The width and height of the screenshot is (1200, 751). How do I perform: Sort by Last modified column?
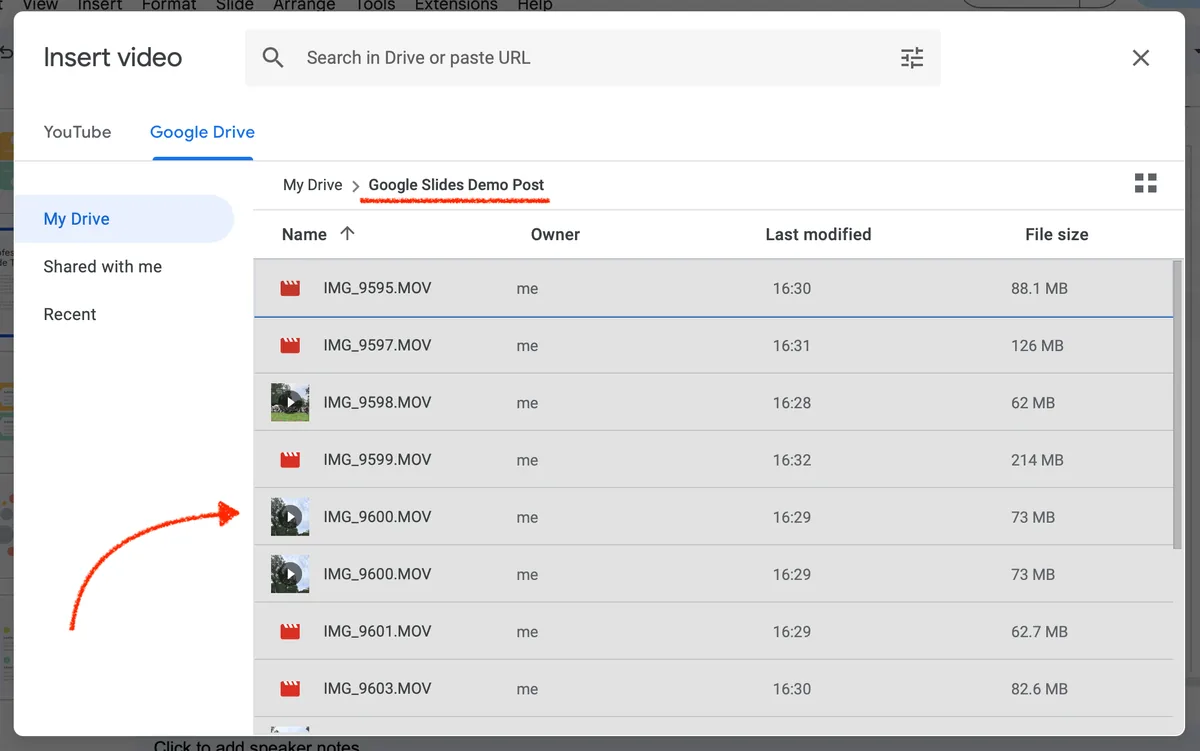pyautogui.click(x=818, y=234)
